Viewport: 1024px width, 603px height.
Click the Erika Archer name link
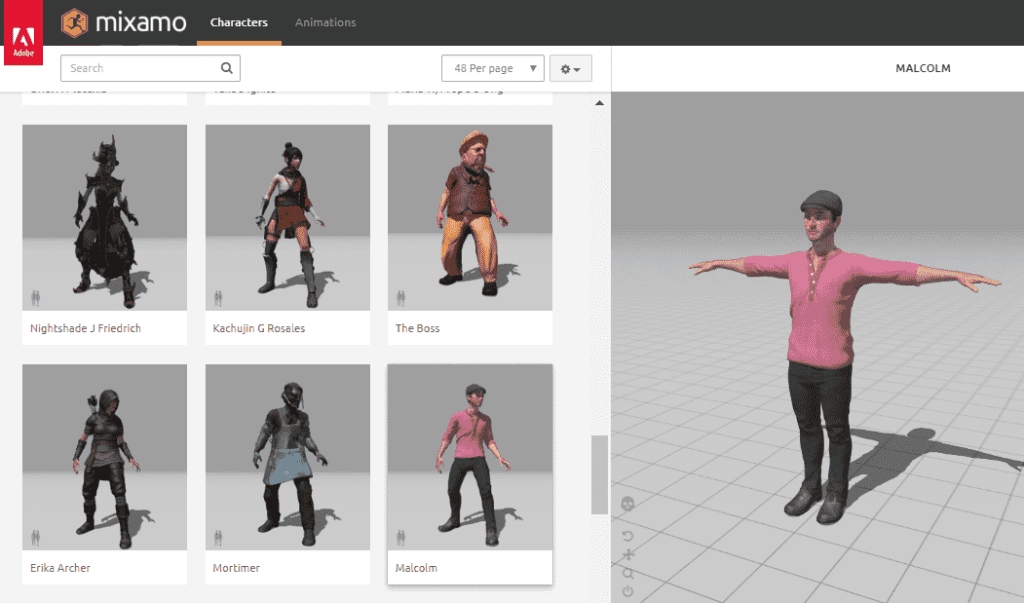[63, 567]
